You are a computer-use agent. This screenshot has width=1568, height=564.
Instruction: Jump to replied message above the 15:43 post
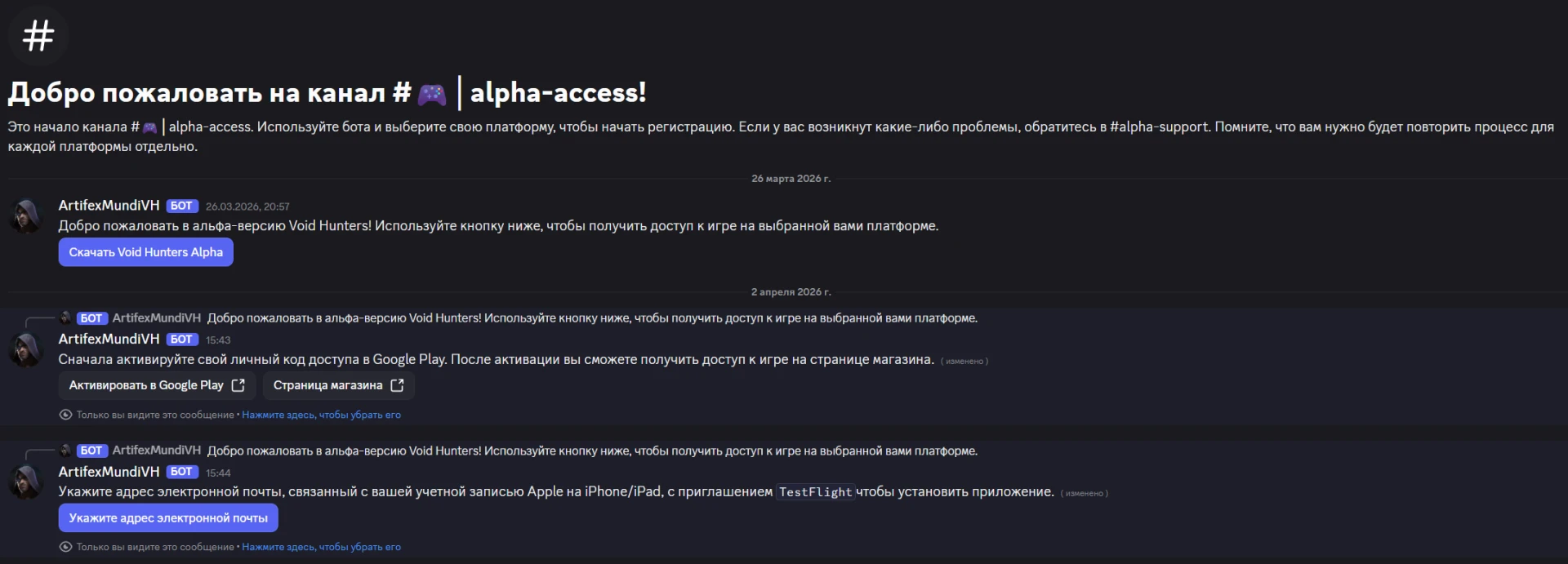592,318
